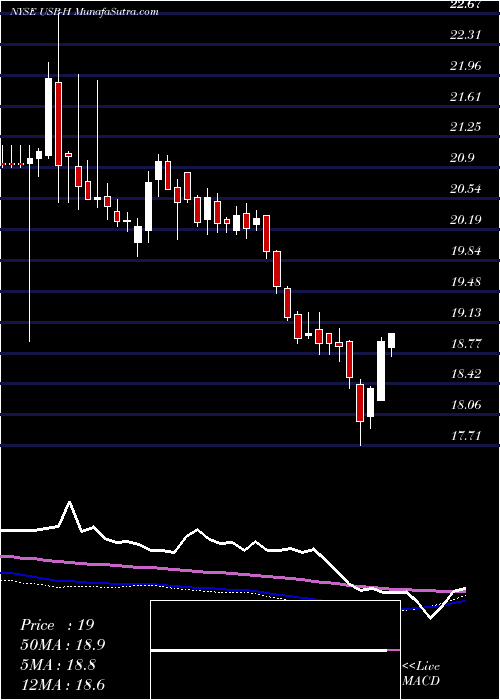Select the 19.13 price axis label
This screenshot has height=700, width=500.
pyautogui.click(x=466, y=312)
